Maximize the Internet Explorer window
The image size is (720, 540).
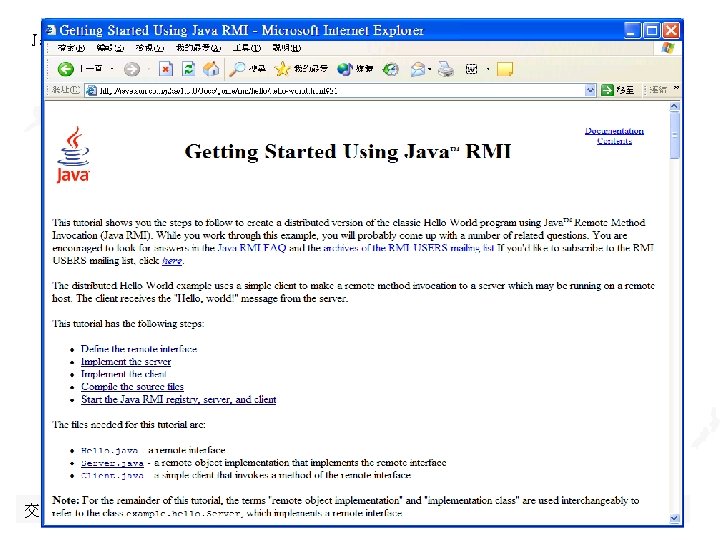652,30
